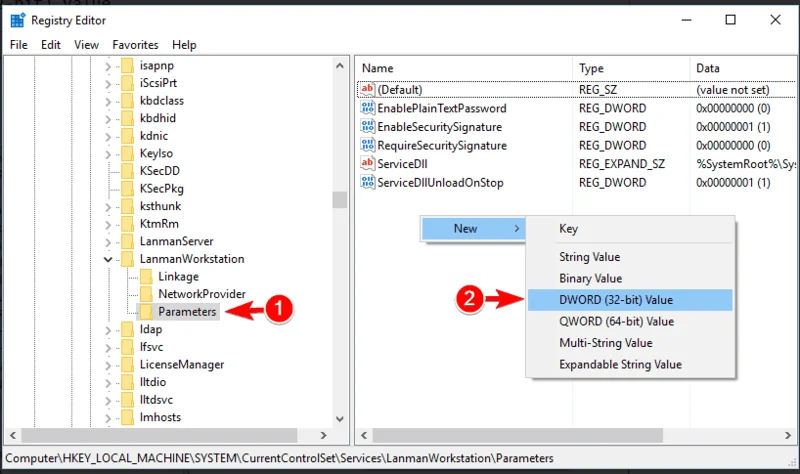
Task: Click the NetworkProvider folder icon
Action: [146, 294]
